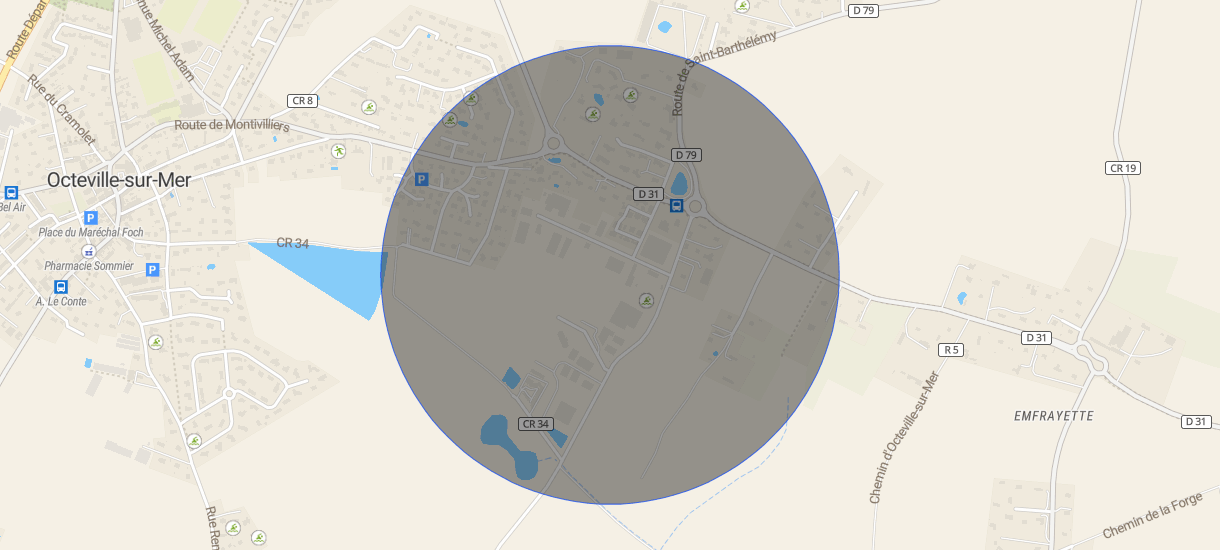Click the bus stop icon near the D 31 roundabout
The width and height of the screenshot is (1220, 550).
(x=676, y=206)
